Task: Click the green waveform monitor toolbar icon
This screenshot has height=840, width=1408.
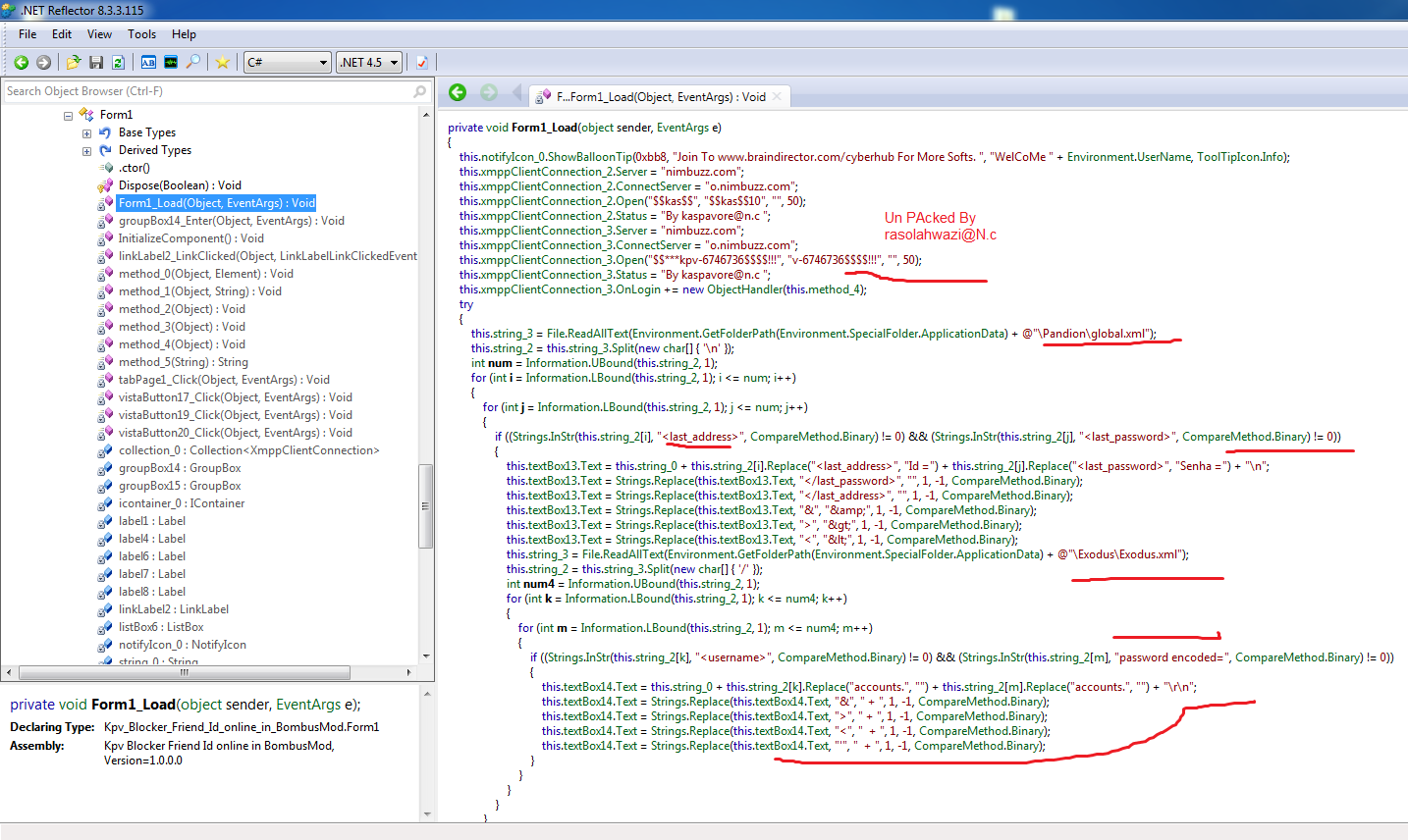Action: (x=171, y=62)
